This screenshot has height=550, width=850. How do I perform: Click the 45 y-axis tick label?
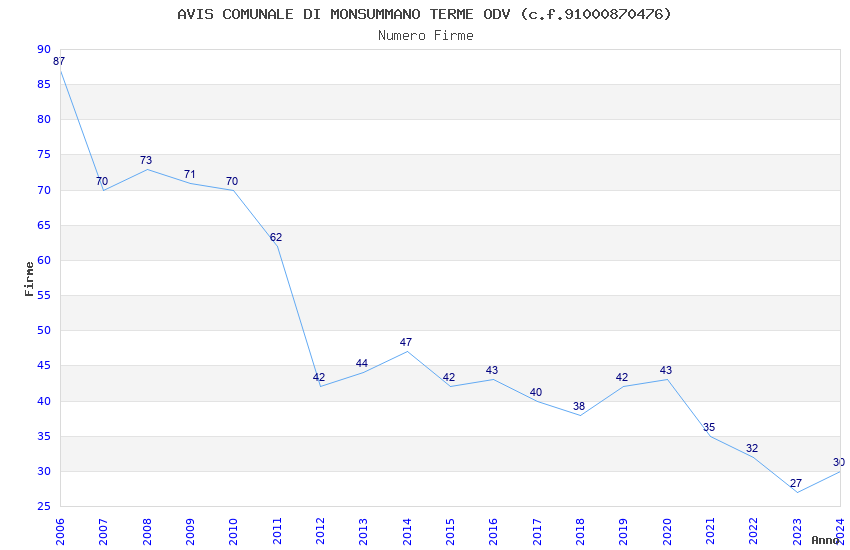click(x=44, y=366)
